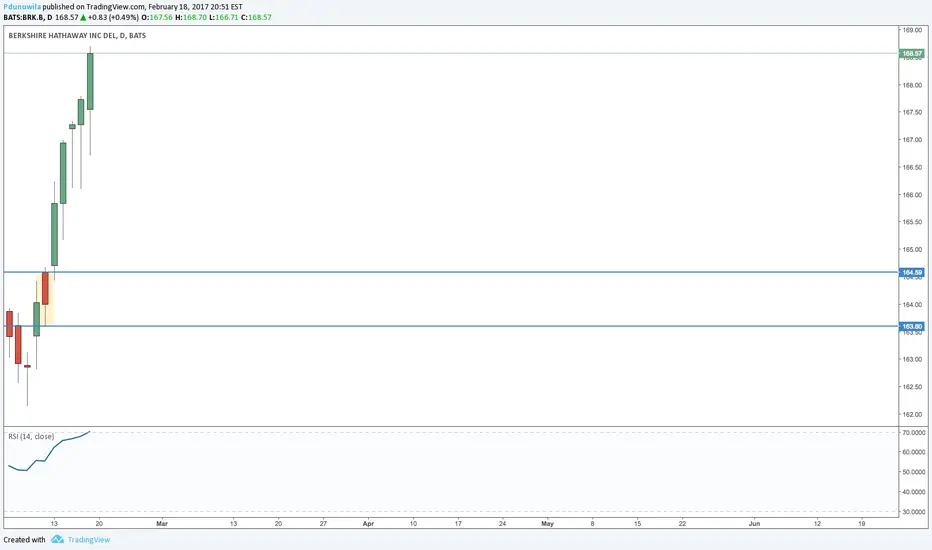This screenshot has width=932, height=550.
Task: Click the TradingView cloud logo icon
Action: coord(57,539)
